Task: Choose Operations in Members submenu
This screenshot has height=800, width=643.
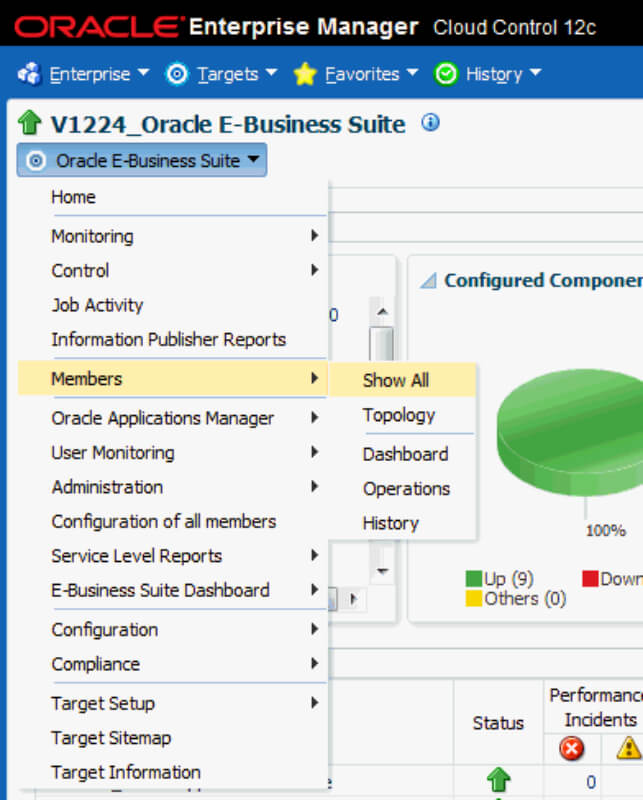Action: [x=402, y=489]
